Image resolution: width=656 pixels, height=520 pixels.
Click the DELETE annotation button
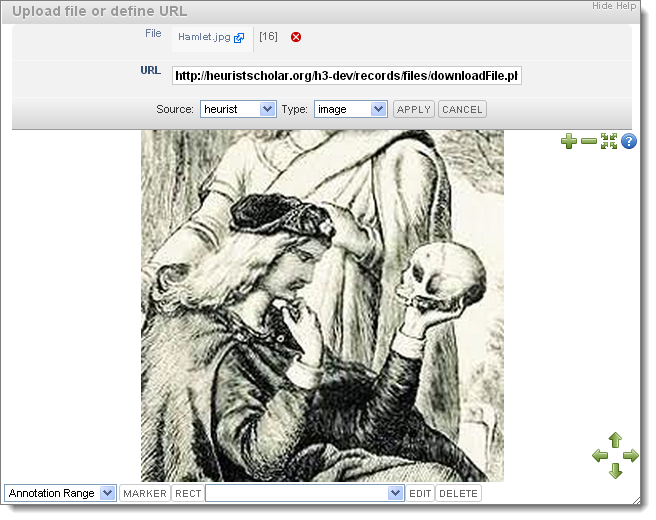tap(458, 494)
